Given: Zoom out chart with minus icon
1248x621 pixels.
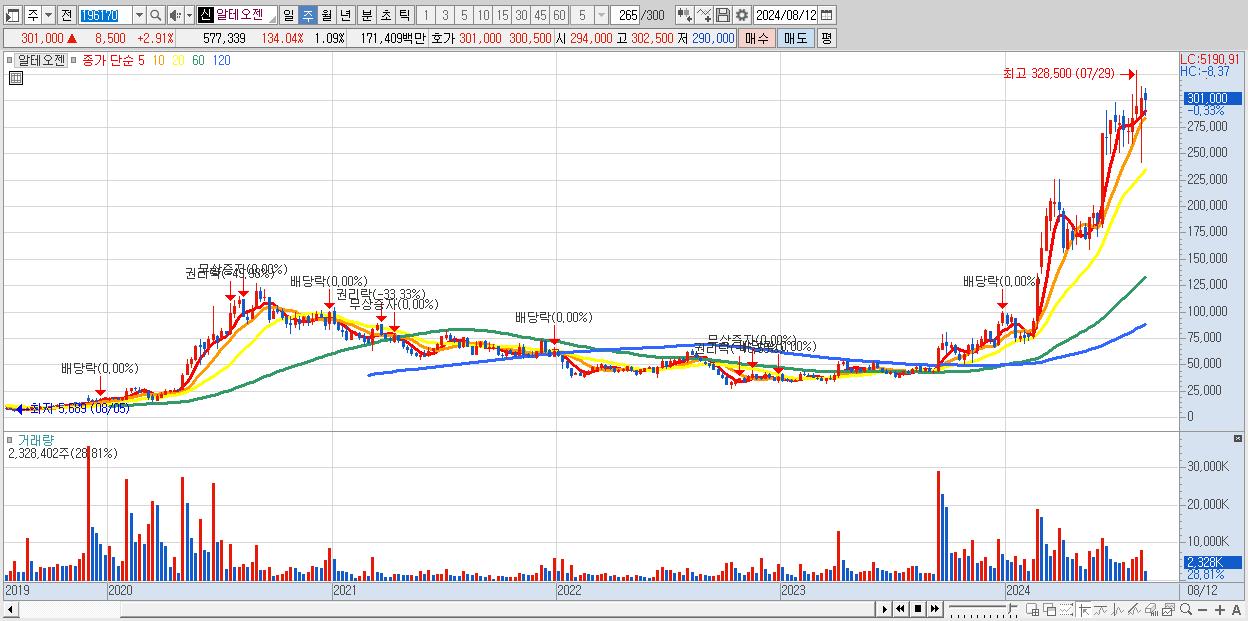Looking at the screenshot, I should click(x=1202, y=609).
